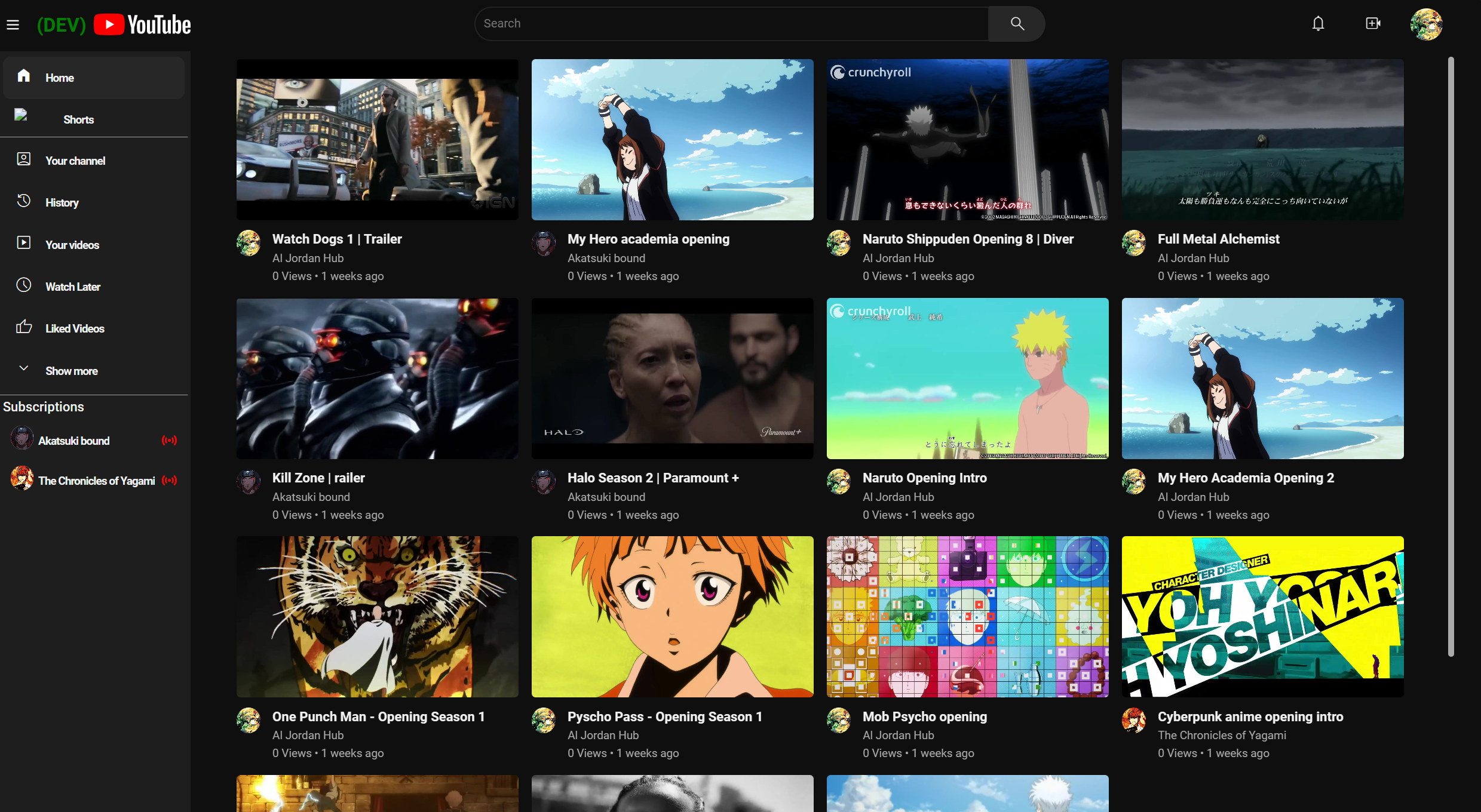The image size is (1481, 812).
Task: Click the YouTube logo
Action: click(x=142, y=24)
